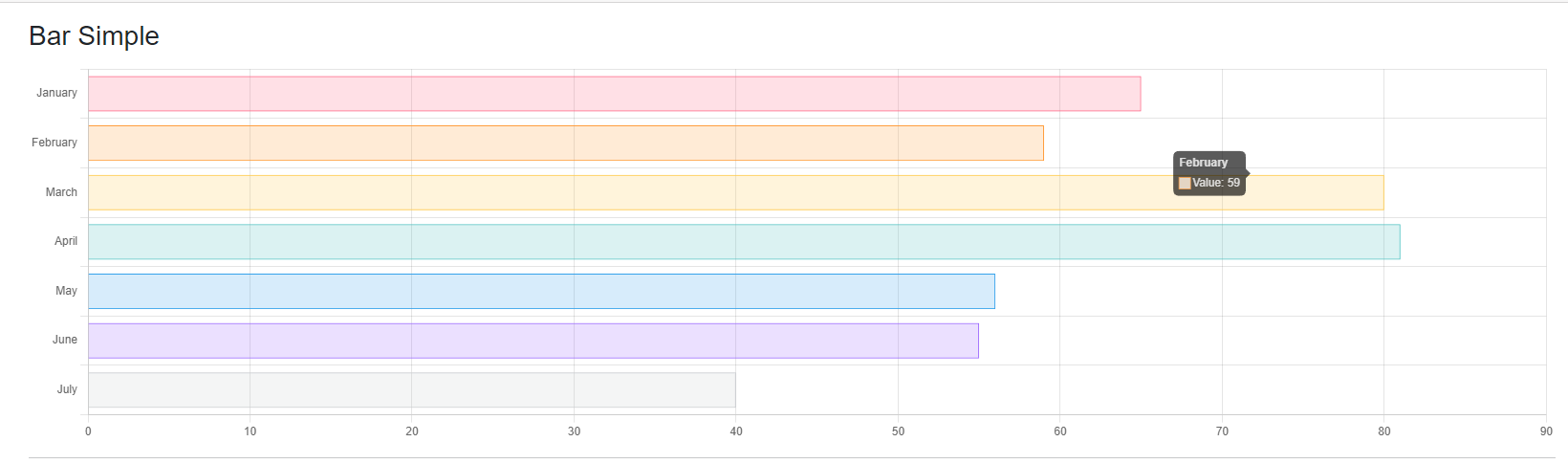Click the "Value: 59" tooltip text
The image size is (1568, 464).
[x=1216, y=183]
